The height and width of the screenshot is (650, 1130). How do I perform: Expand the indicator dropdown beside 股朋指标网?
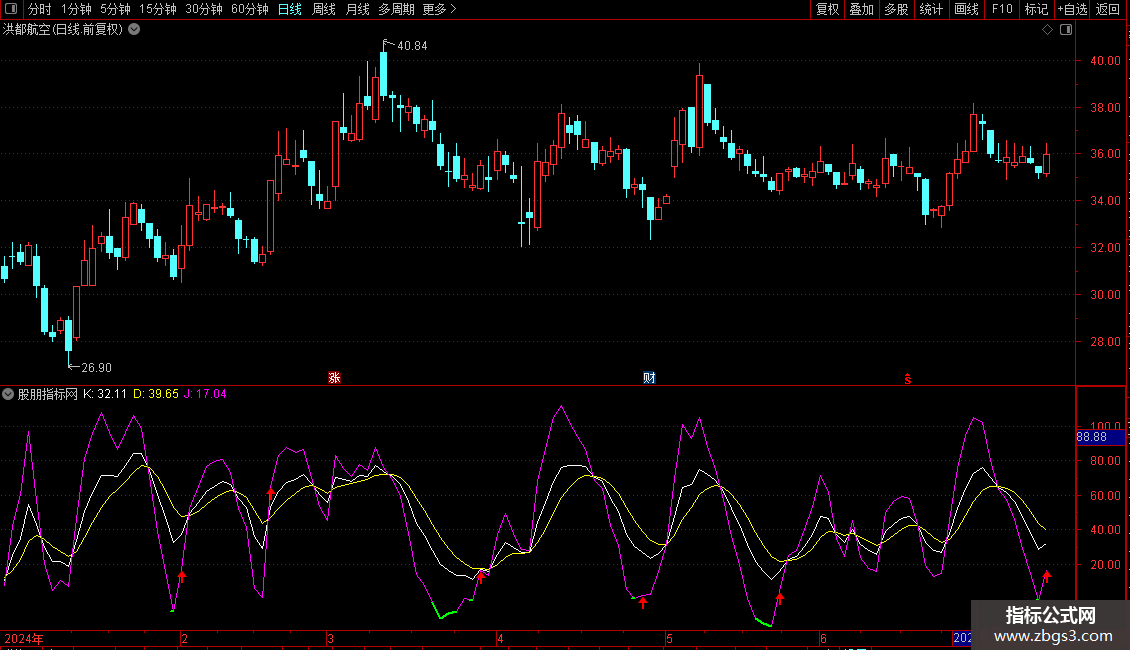pos(9,394)
